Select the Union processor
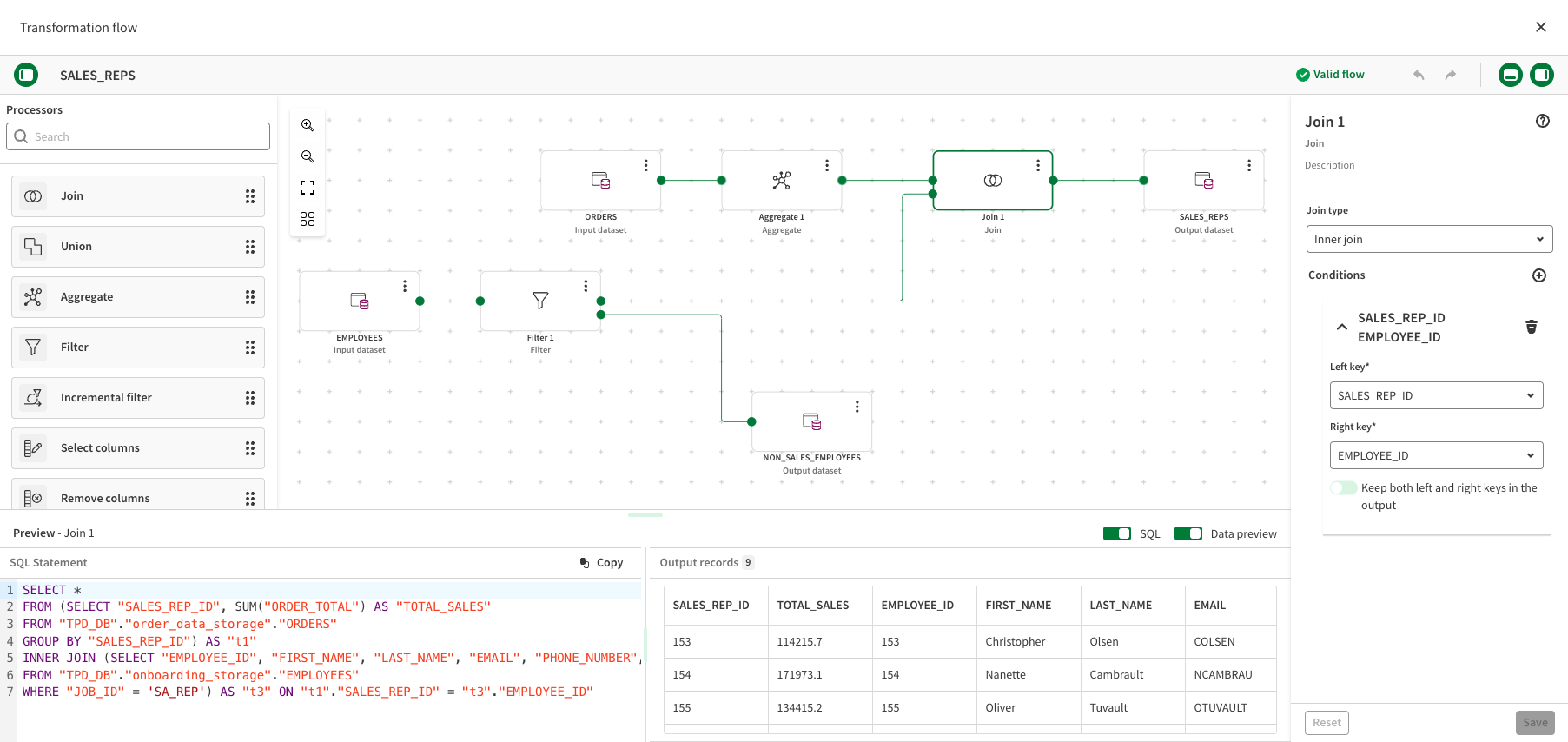The image size is (1568, 742). 138,247
